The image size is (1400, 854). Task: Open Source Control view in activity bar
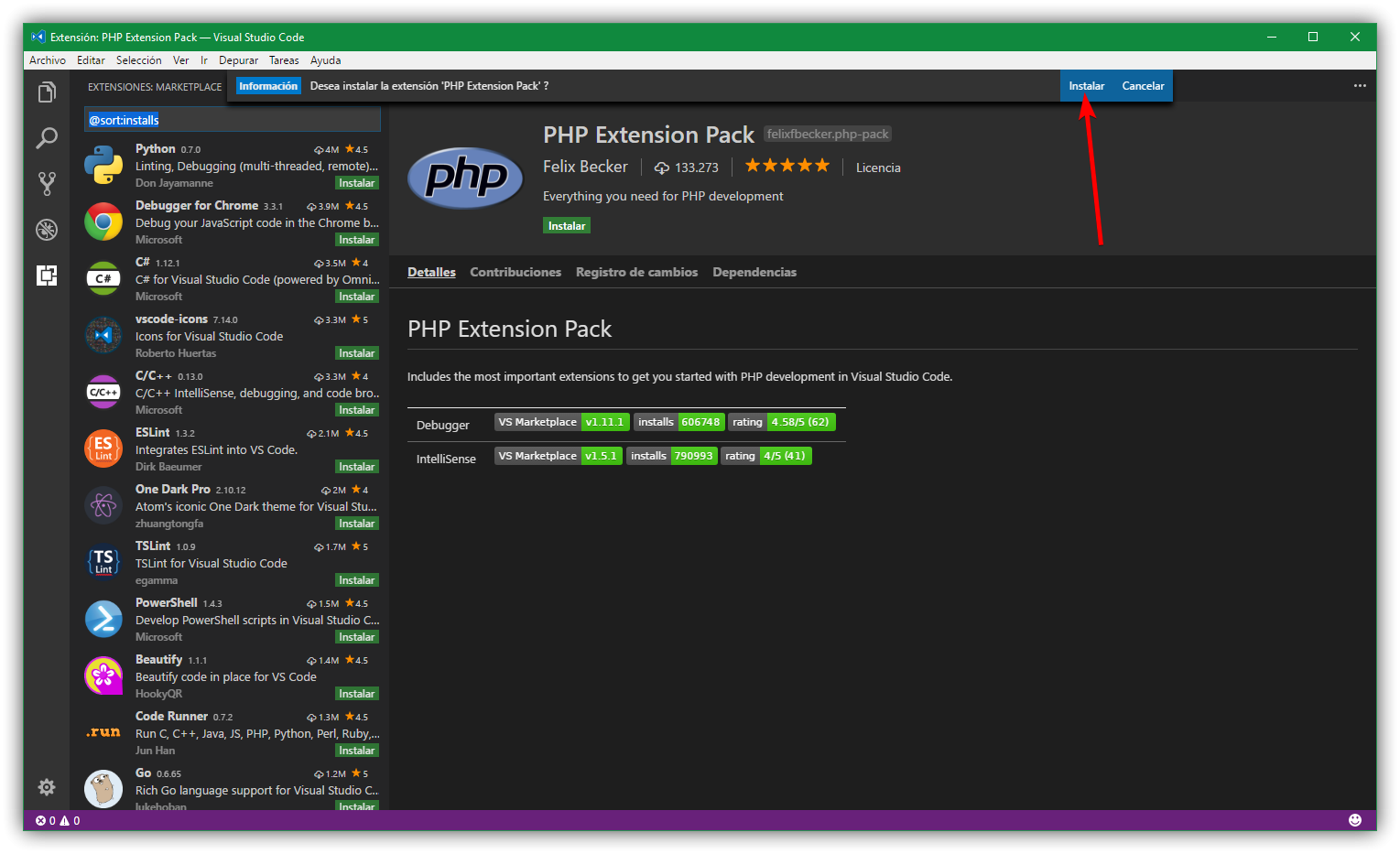47,184
